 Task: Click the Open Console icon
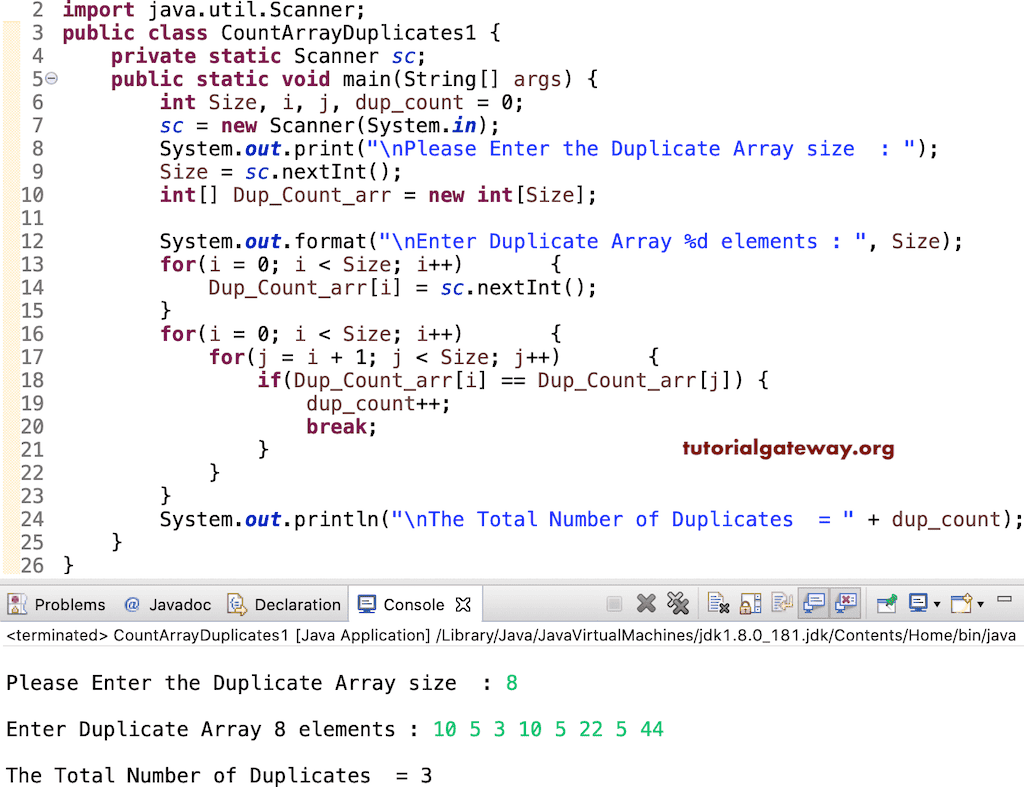(960, 604)
